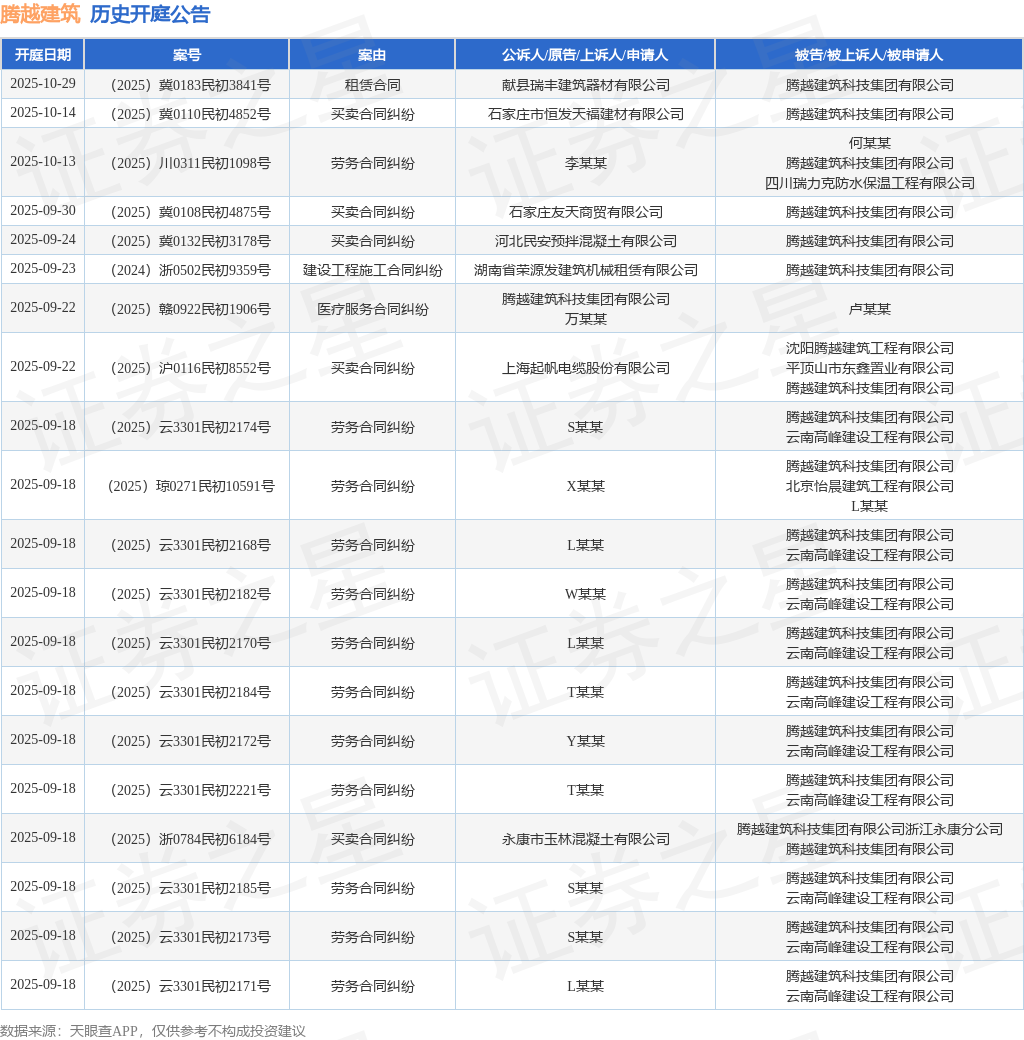Click the 建设工程施工合同纠纷 cause cell
Image resolution: width=1024 pixels, height=1040 pixels.
pos(372,271)
